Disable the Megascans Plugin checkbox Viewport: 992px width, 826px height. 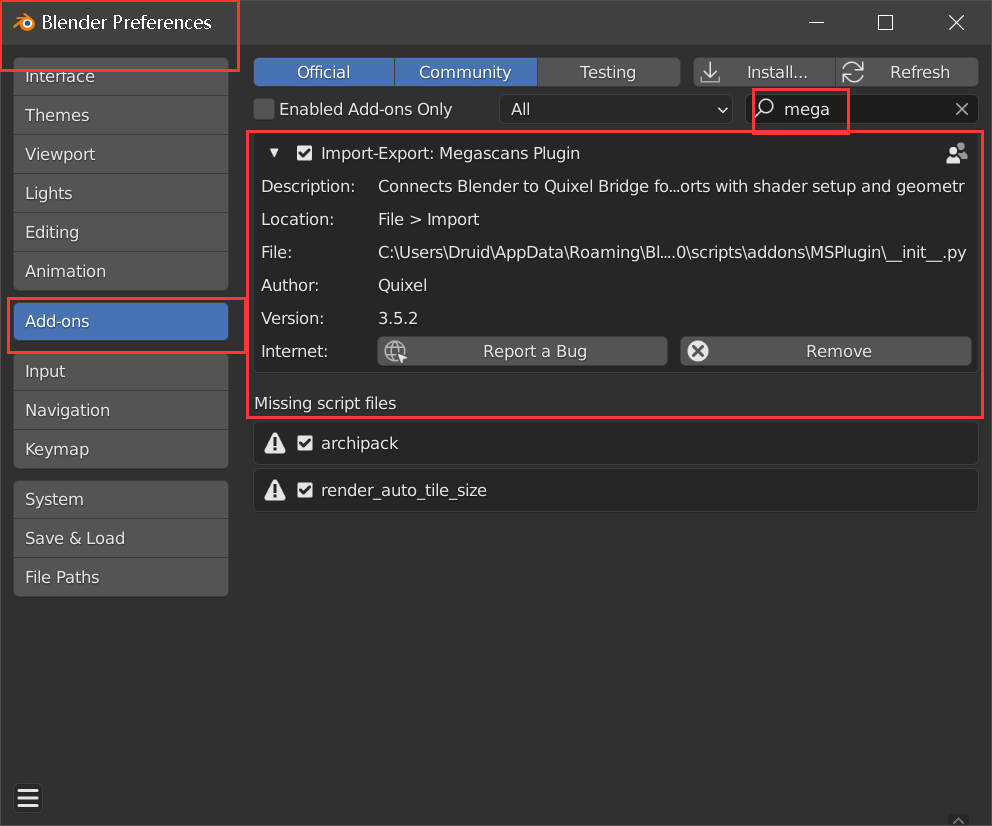click(x=304, y=153)
